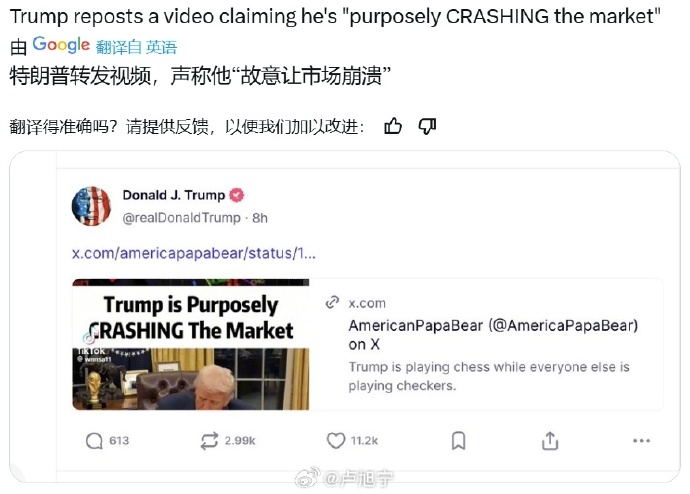690x494 pixels.
Task: Open replies via the comment bubble icon
Action: 94,440
